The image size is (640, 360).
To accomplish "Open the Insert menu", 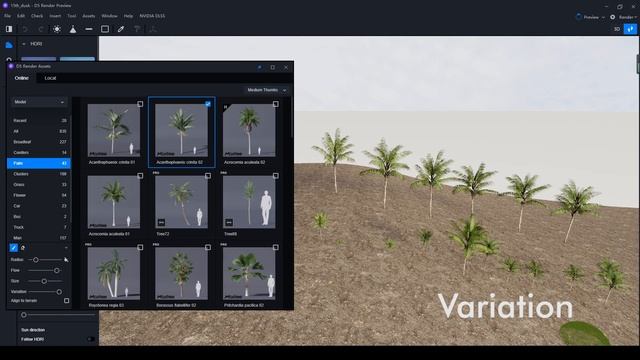I will [55, 16].
